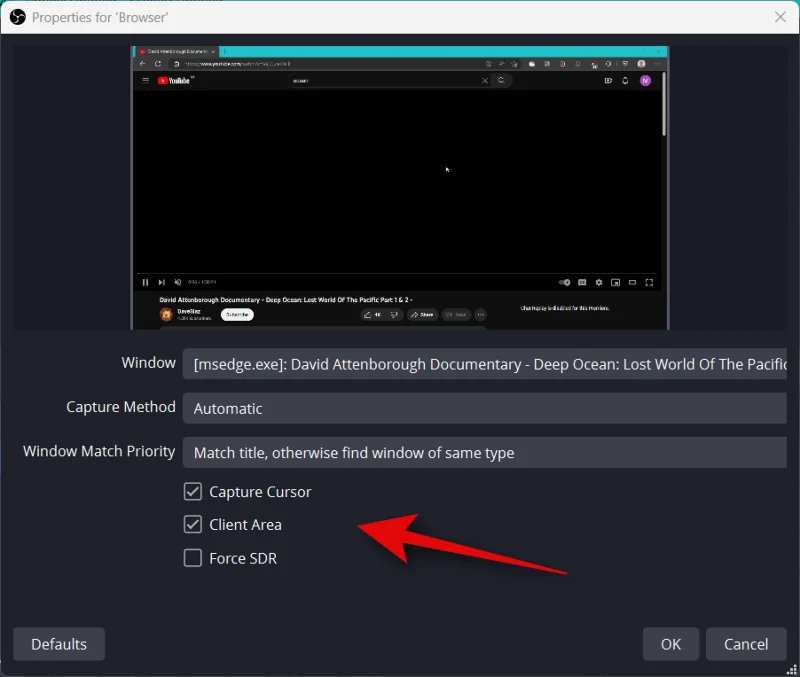Click the Save button in the preview
Viewport: 800px width, 677px height.
(x=456, y=315)
